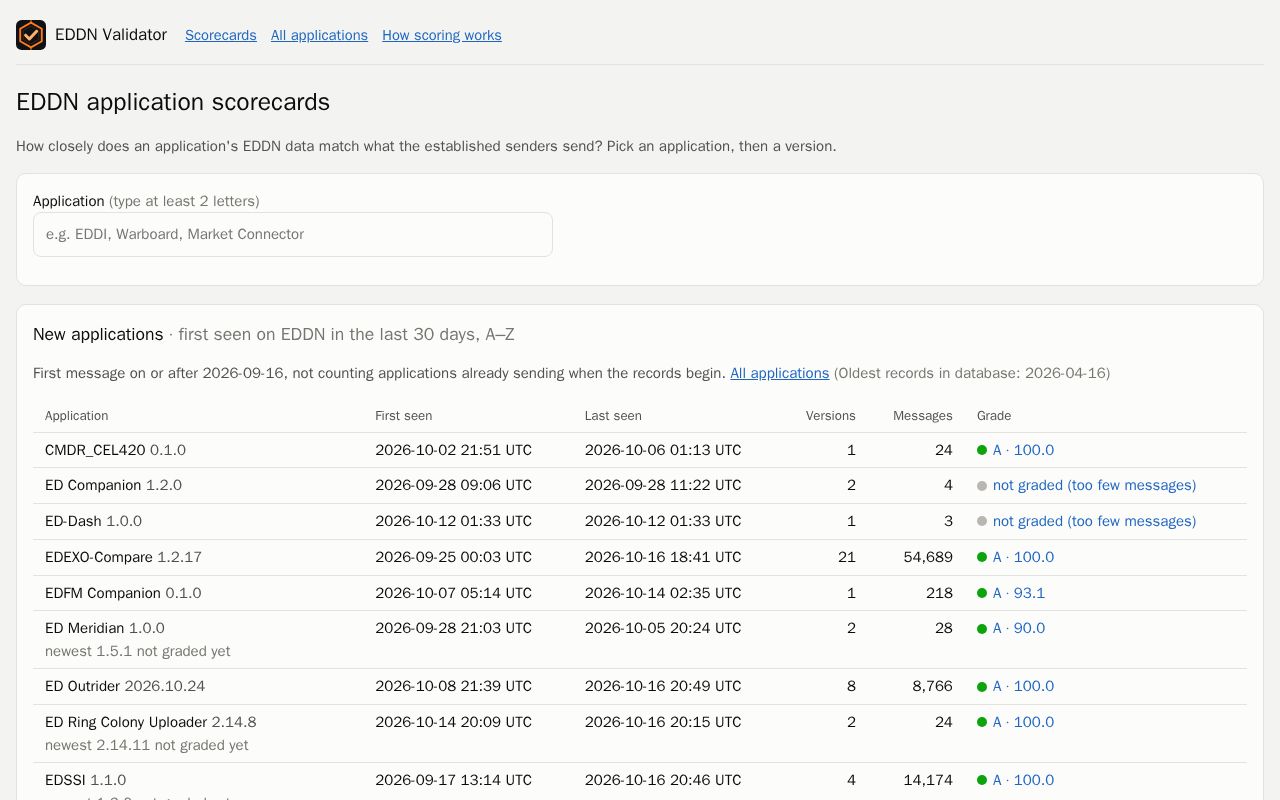Click the EDFM Companion application name
This screenshot has height=800, width=1280.
coord(103,593)
